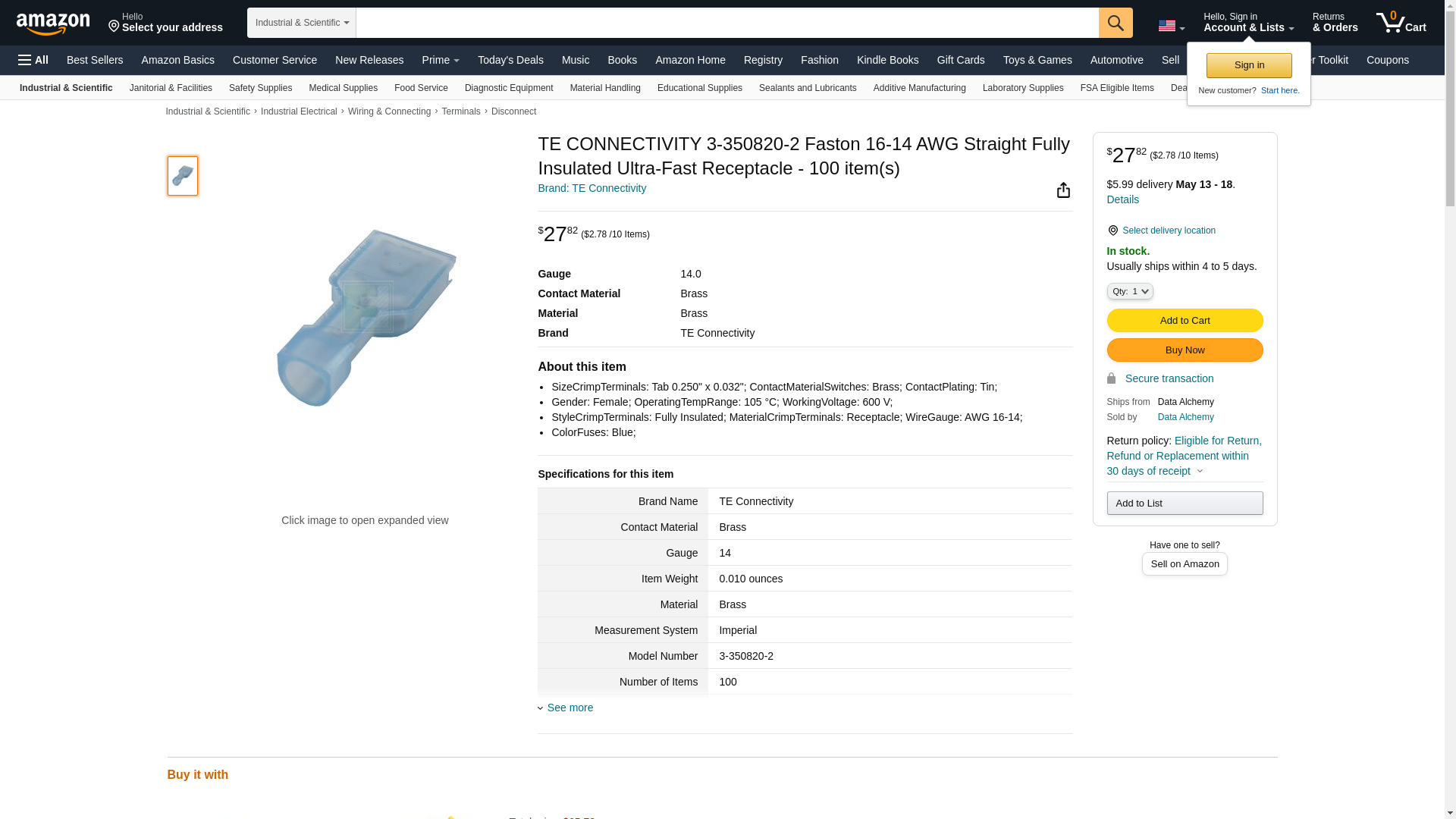
Task: Open Today's Deals in the nav bar
Action: coord(510,60)
